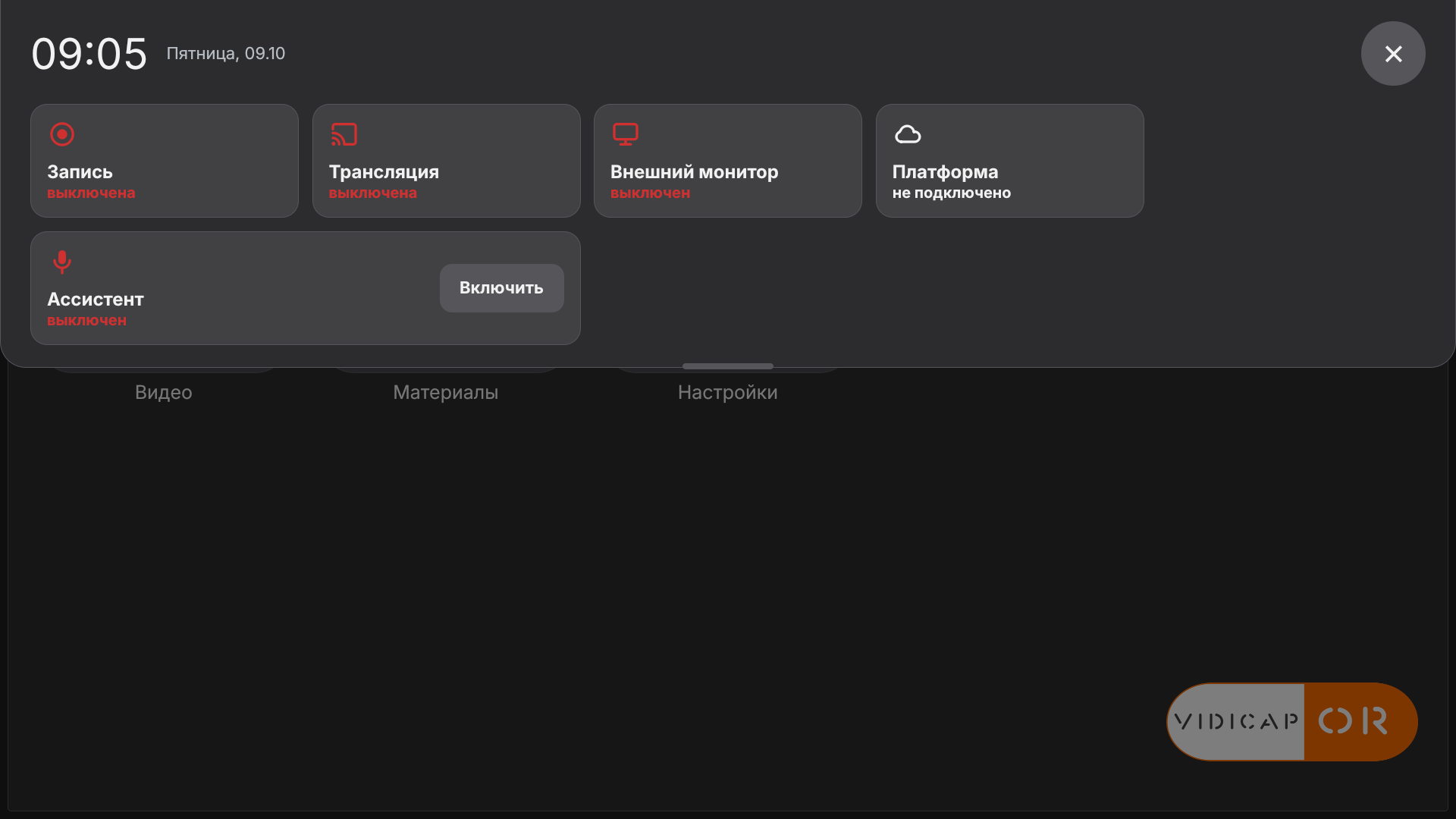Click the monitor icon on Внешний монитор card

pos(626,134)
